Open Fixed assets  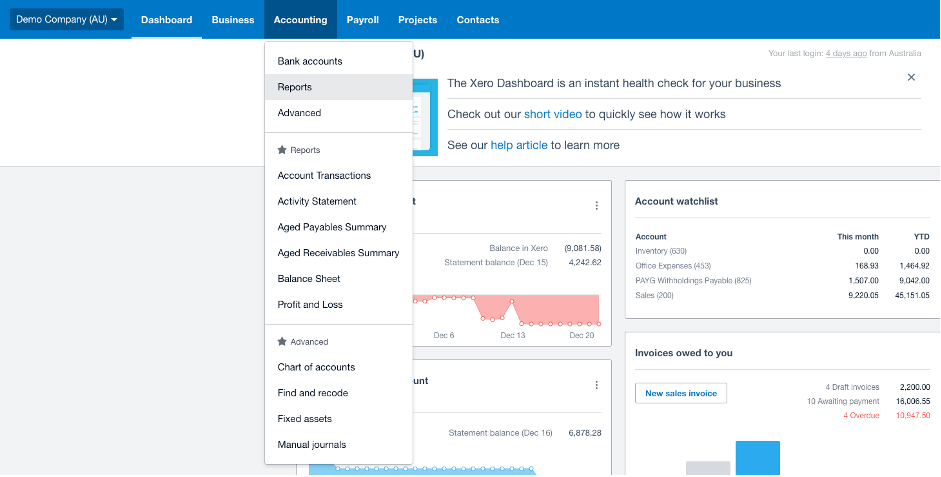click(x=338, y=419)
